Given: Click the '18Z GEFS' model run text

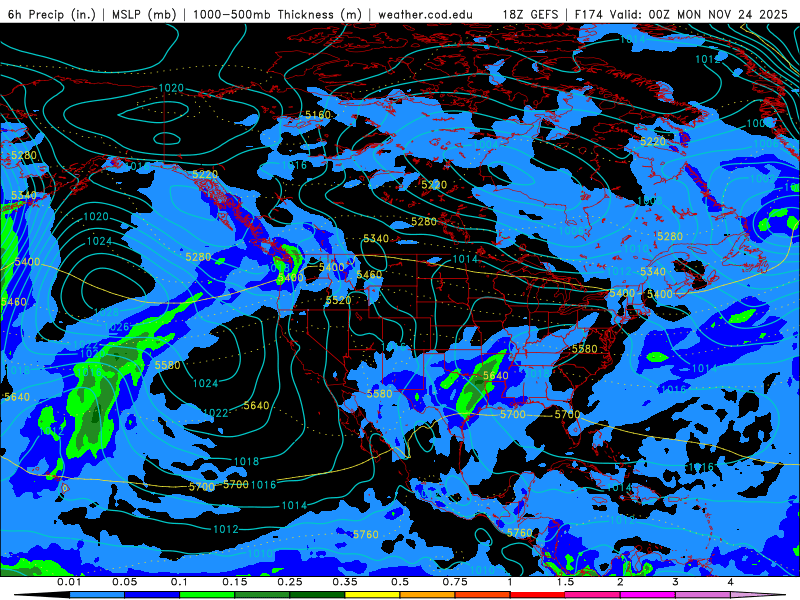Looking at the screenshot, I should click(x=530, y=14).
